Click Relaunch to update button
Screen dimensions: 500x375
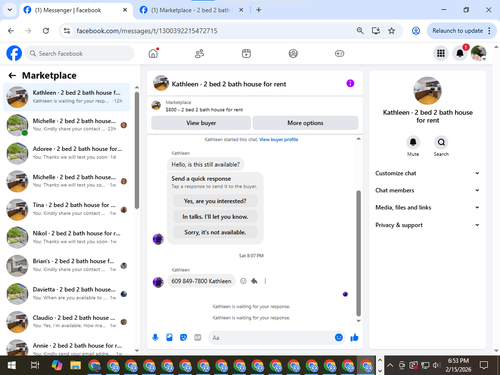[x=457, y=31]
